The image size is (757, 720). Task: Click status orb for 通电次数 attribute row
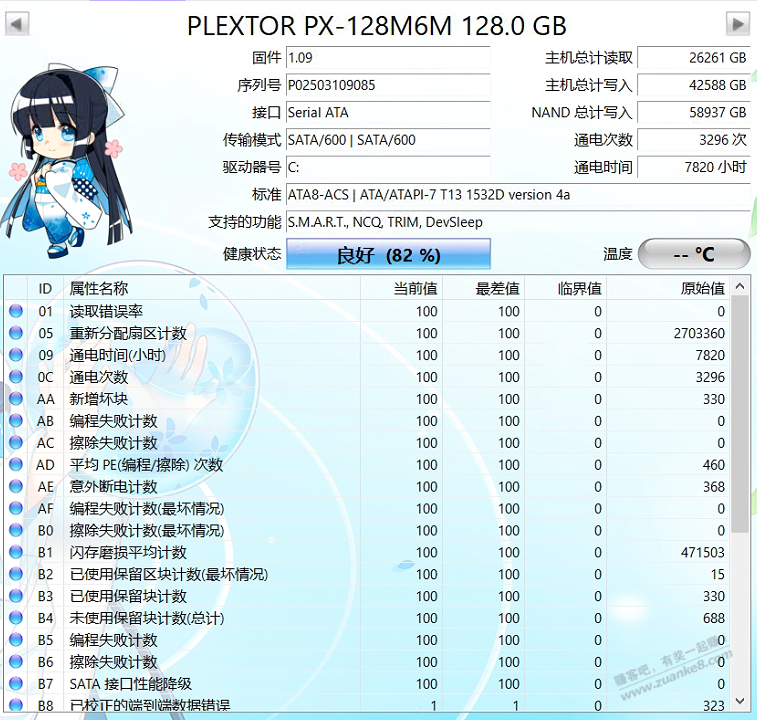click(16, 376)
